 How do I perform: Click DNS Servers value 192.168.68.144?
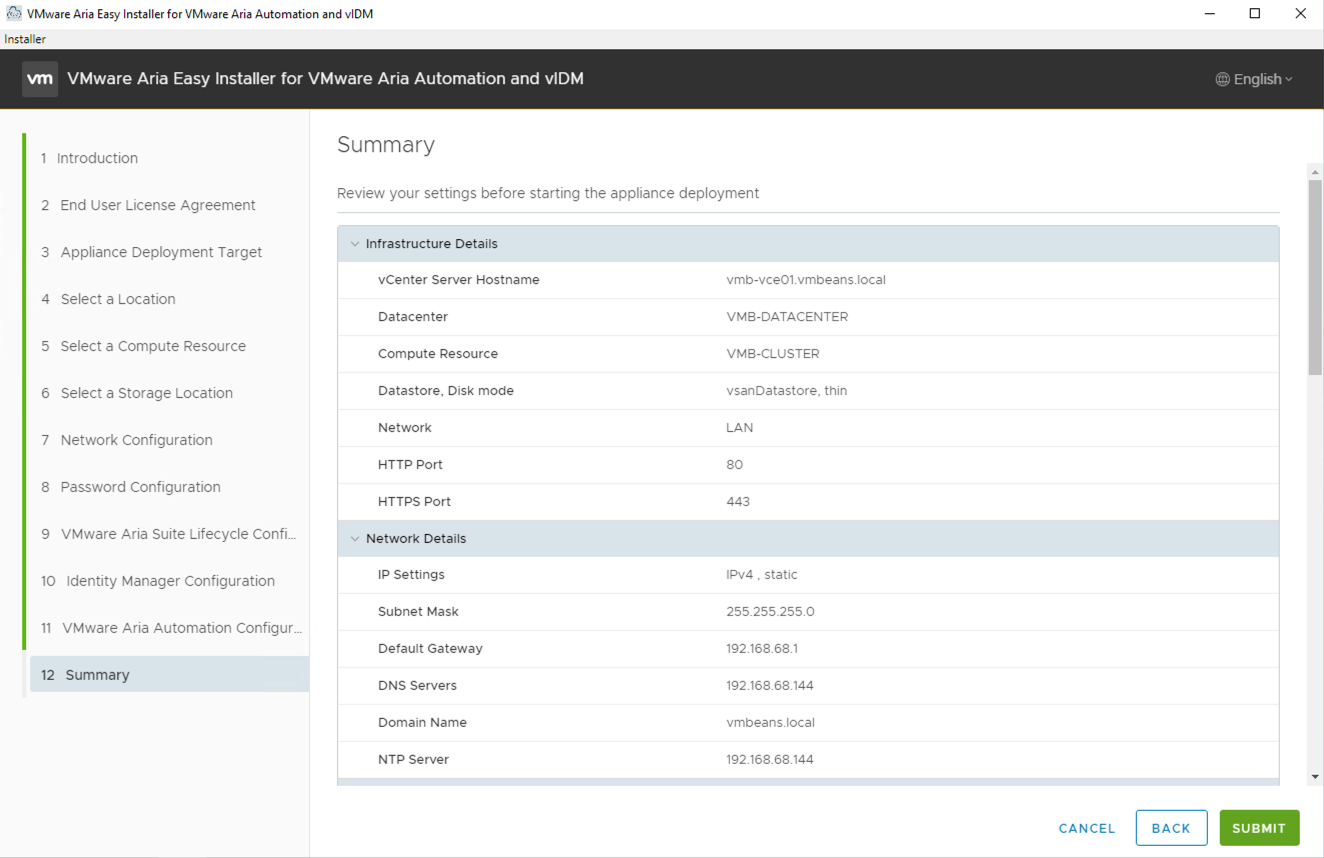tap(770, 686)
